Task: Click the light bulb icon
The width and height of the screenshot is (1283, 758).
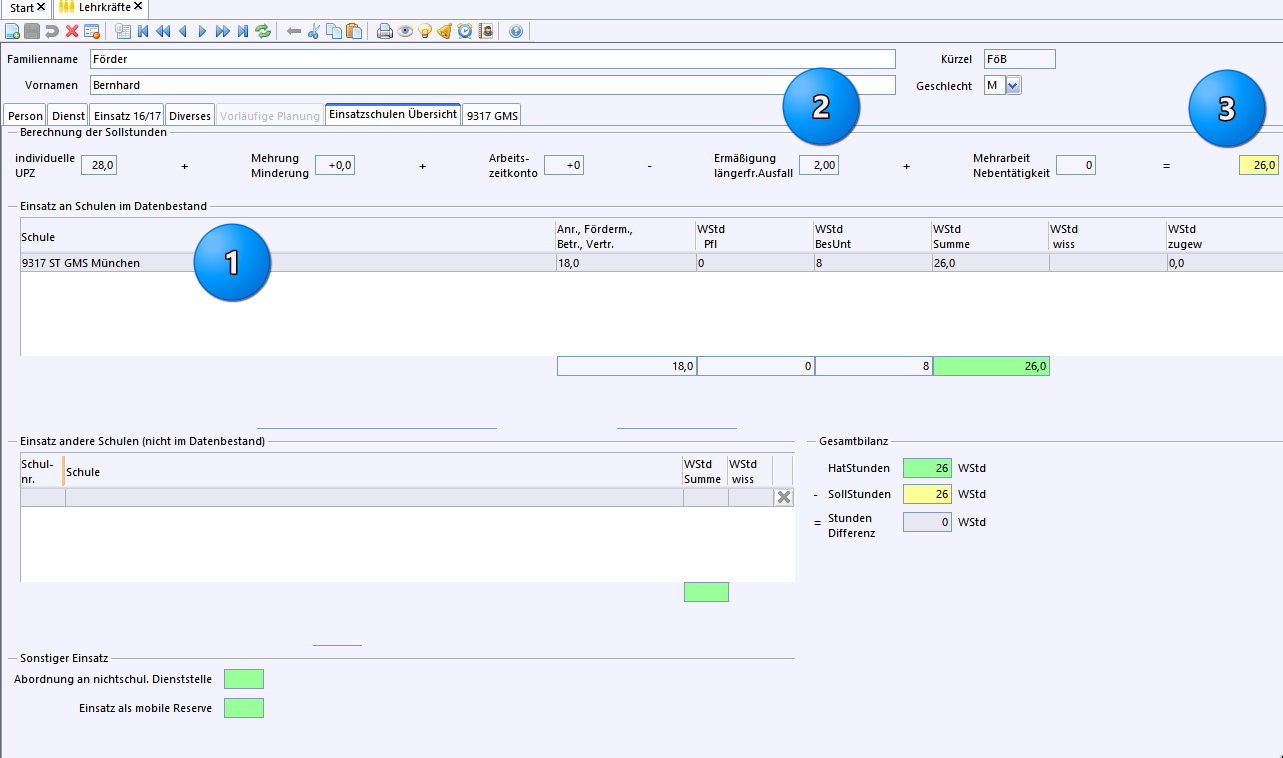Action: point(425,31)
